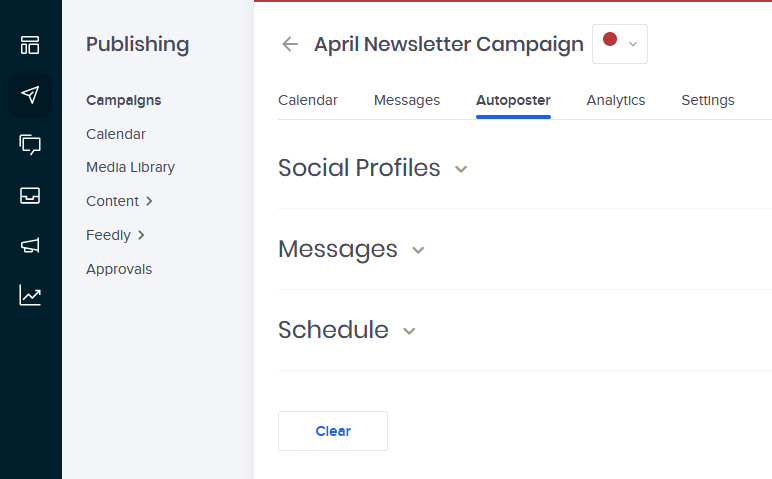
Task: Go back using the left arrow
Action: (290, 44)
